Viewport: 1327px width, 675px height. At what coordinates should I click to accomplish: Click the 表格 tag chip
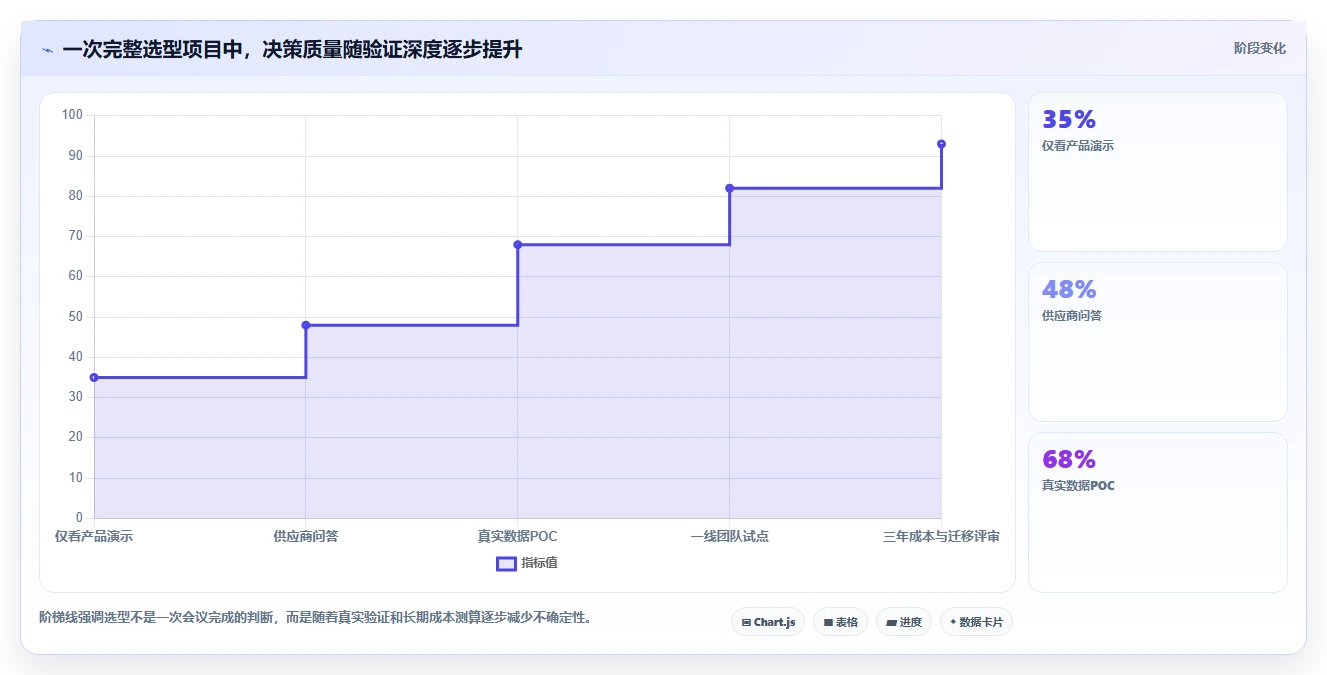840,622
